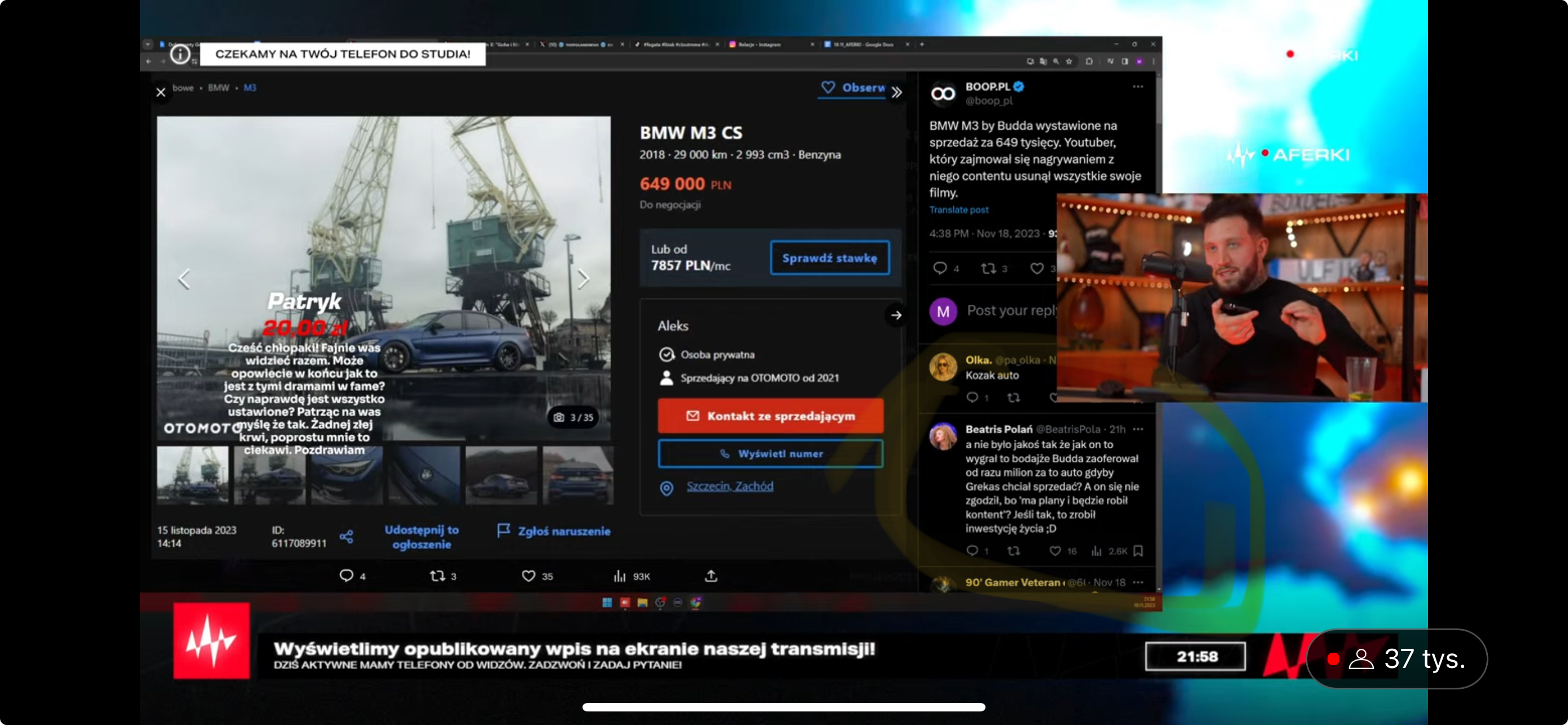Open the post's view analytics icon, 93K

[x=620, y=576]
